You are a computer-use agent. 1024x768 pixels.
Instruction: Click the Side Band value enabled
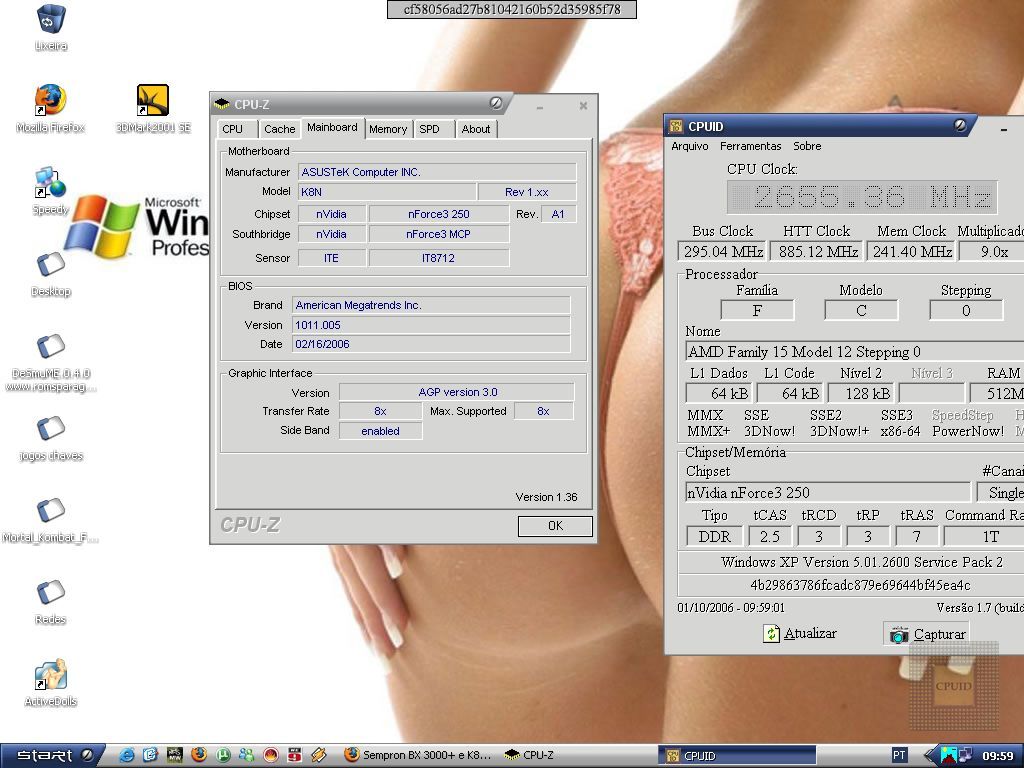[x=380, y=431]
